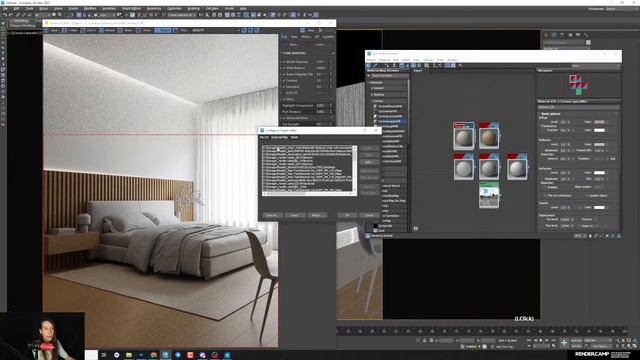Click the Redo icon in main toolbar
Screen dimensions: 640x360
point(11,15)
